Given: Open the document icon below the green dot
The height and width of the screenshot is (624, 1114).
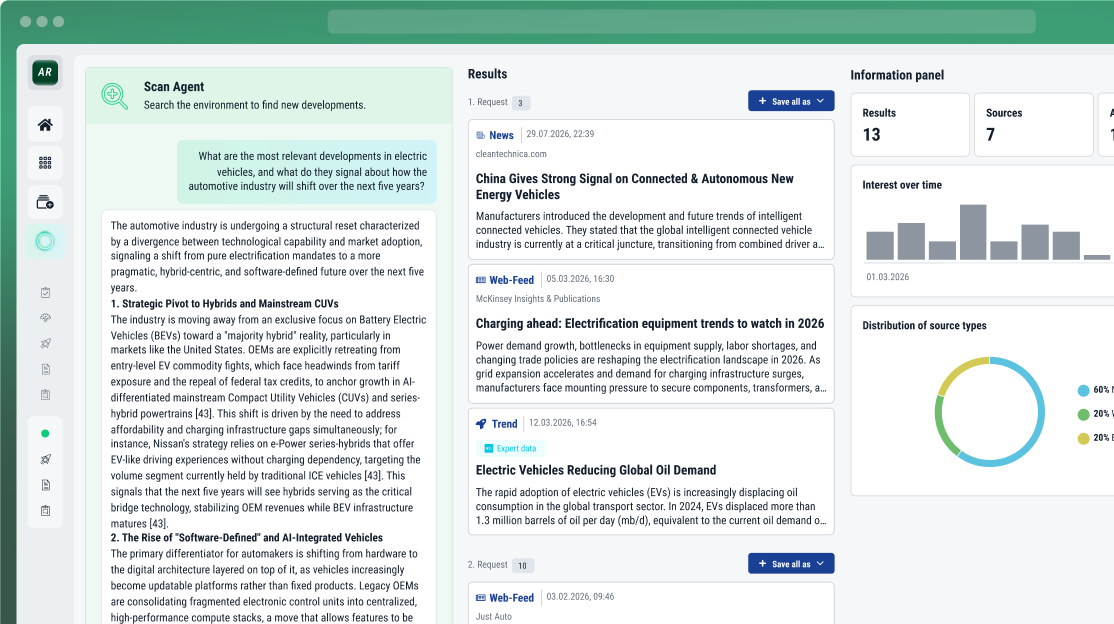Looking at the screenshot, I should 45,485.
